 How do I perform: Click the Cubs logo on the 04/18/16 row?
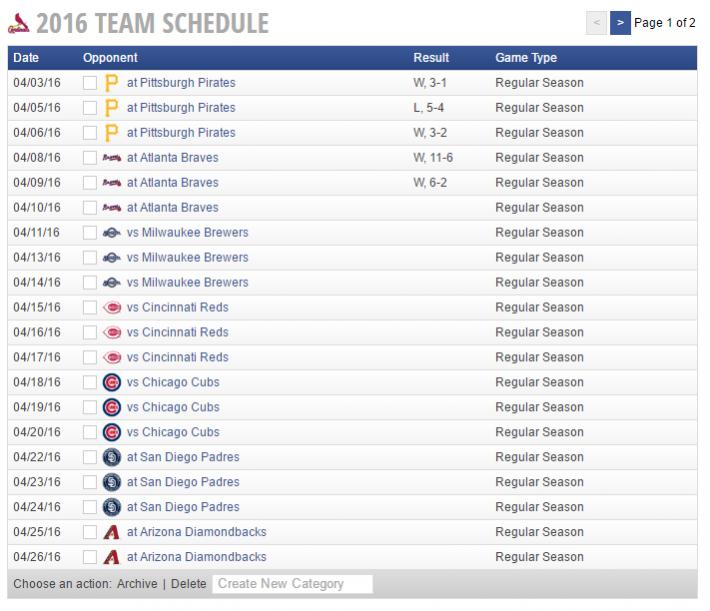click(x=111, y=383)
